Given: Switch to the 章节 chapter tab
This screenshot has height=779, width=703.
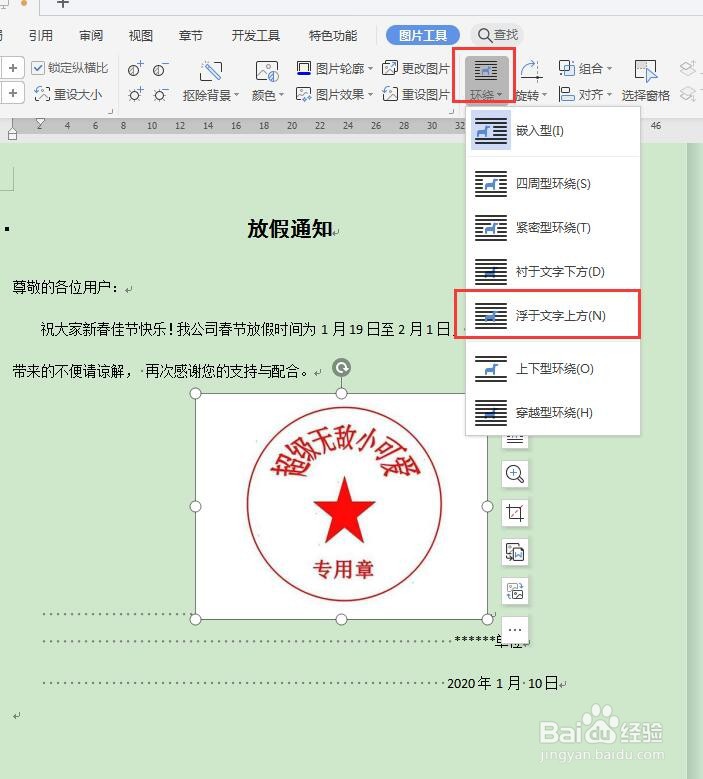Looking at the screenshot, I should (191, 35).
